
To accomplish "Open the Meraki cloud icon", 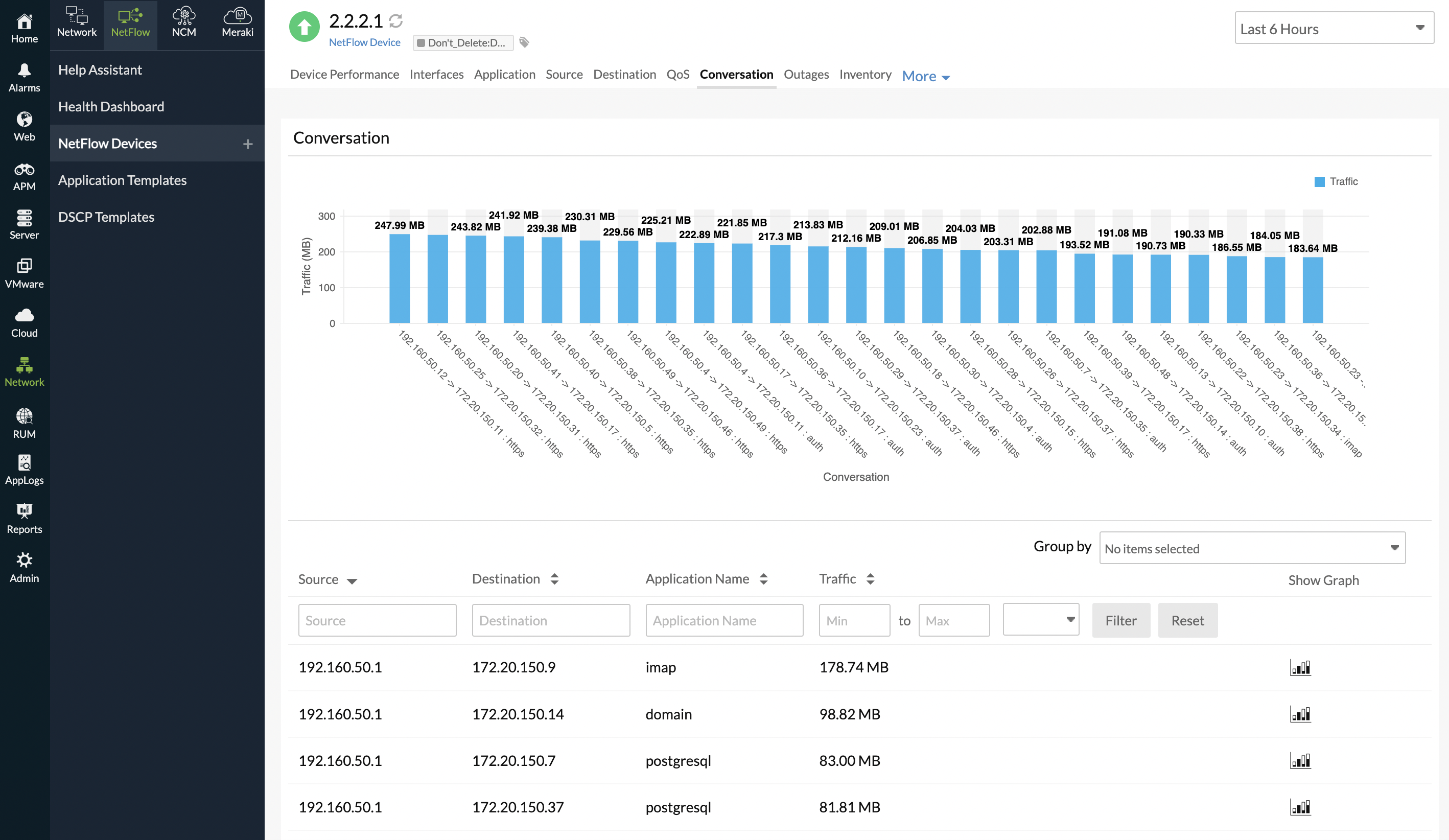I will tap(238, 15).
